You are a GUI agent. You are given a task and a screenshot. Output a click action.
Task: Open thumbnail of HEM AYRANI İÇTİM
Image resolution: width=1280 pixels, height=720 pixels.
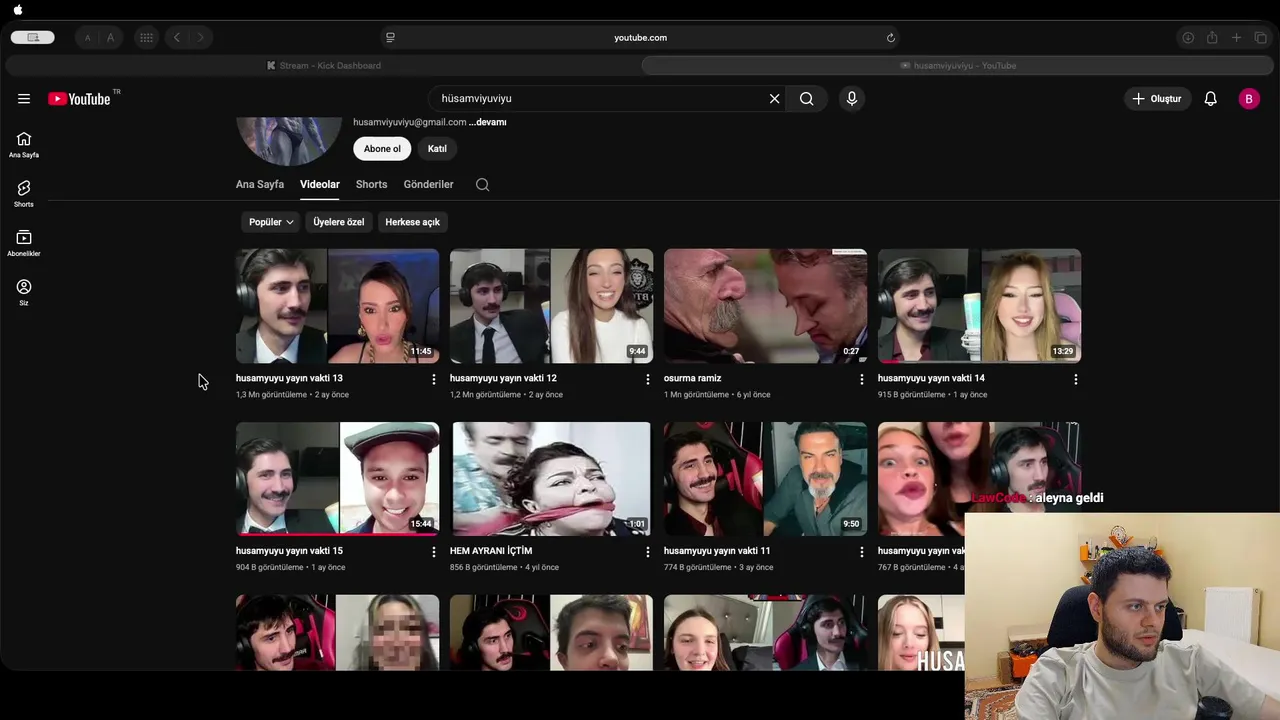(551, 479)
